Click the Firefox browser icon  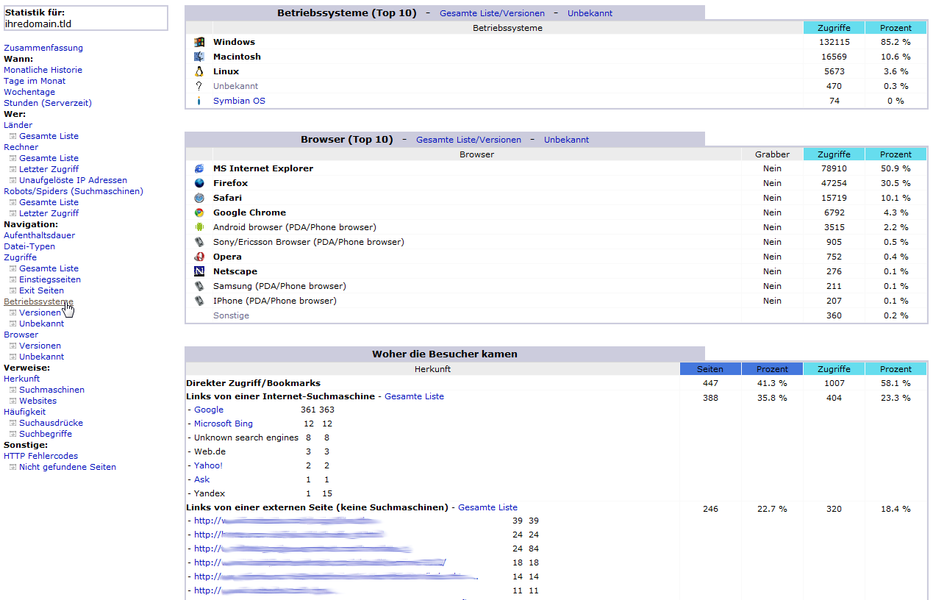click(199, 183)
